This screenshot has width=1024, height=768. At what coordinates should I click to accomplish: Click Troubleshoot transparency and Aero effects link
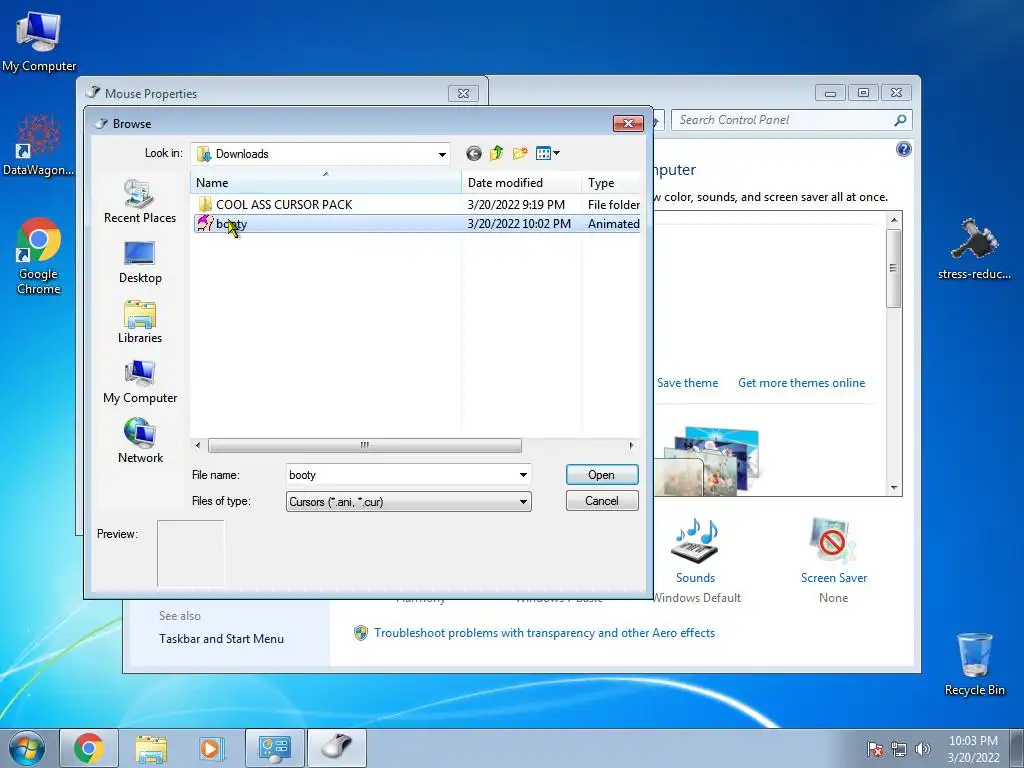[x=545, y=633]
